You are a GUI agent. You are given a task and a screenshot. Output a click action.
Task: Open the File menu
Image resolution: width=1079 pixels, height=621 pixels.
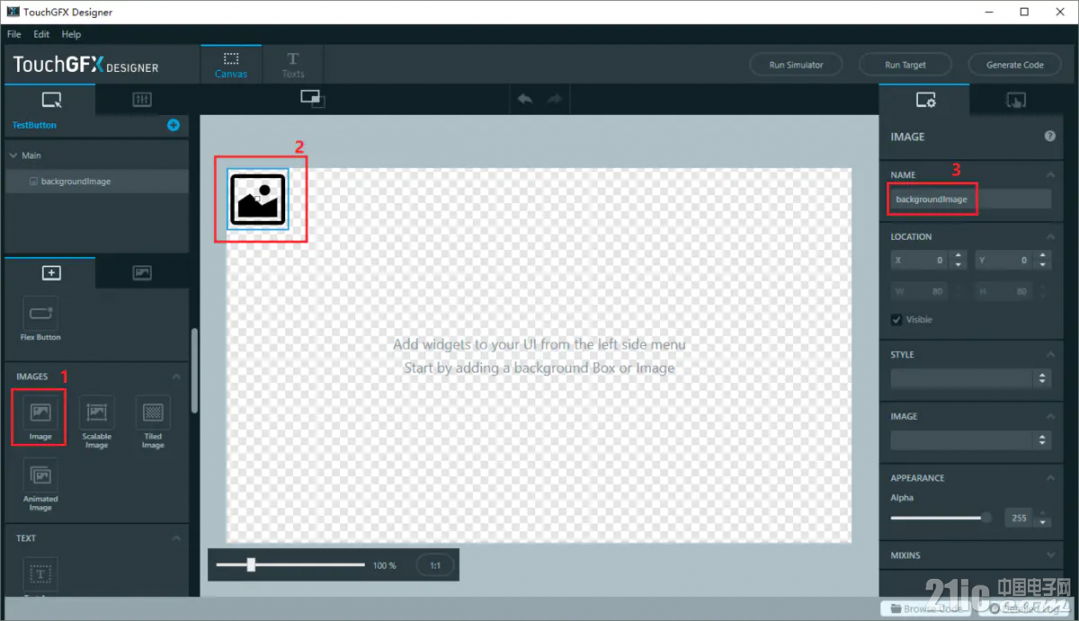(x=14, y=34)
